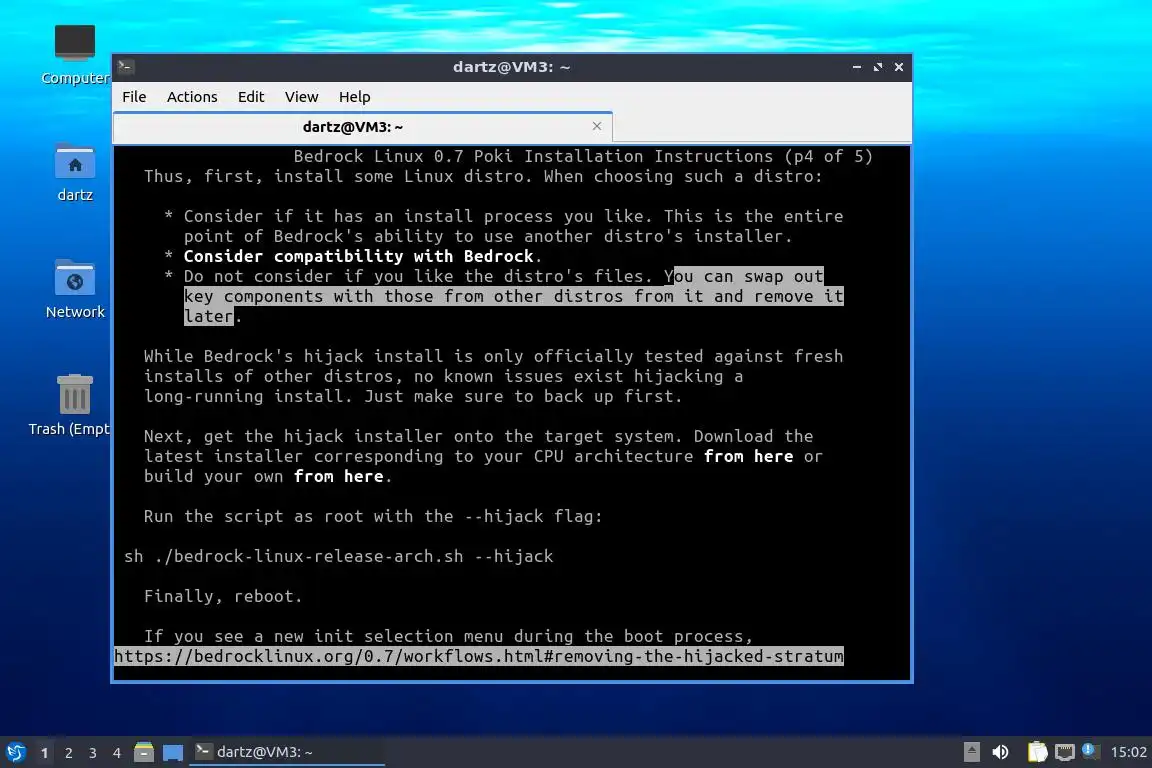The image size is (1152, 768).
Task: Close the terminal window
Action: pos(899,67)
